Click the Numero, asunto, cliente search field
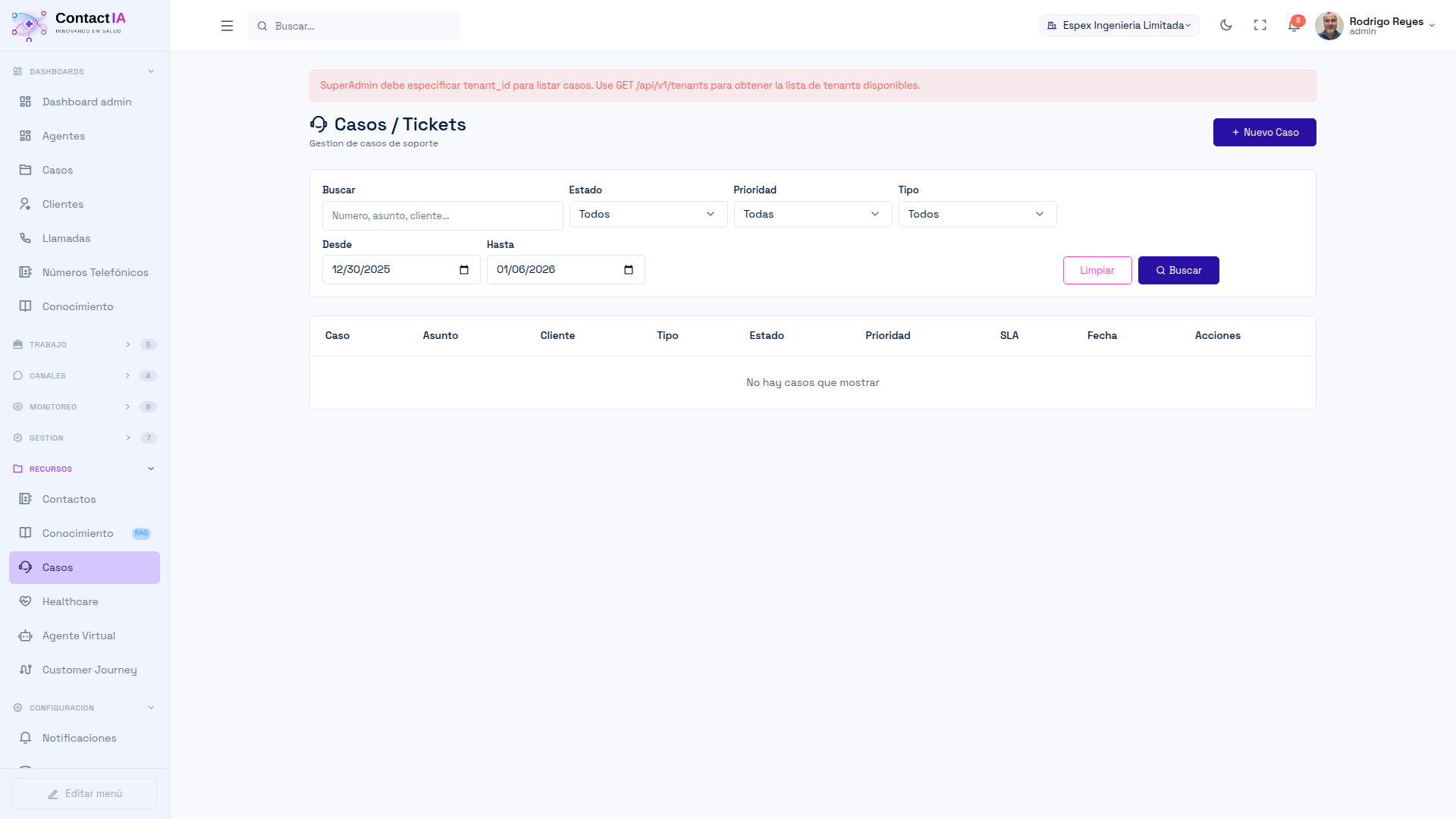Image resolution: width=1456 pixels, height=819 pixels. [x=442, y=216]
